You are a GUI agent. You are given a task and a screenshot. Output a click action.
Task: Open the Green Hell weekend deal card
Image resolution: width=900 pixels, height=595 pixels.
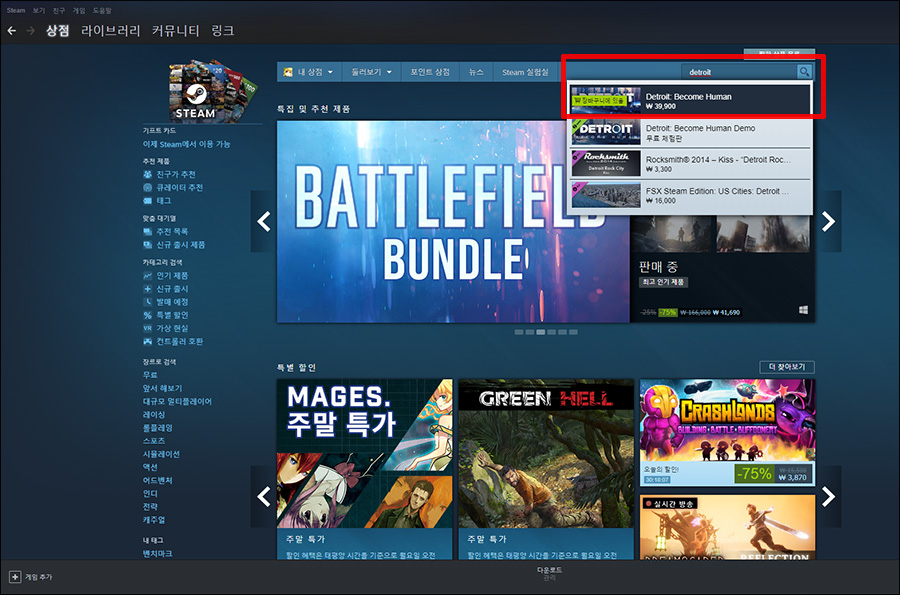click(x=546, y=469)
